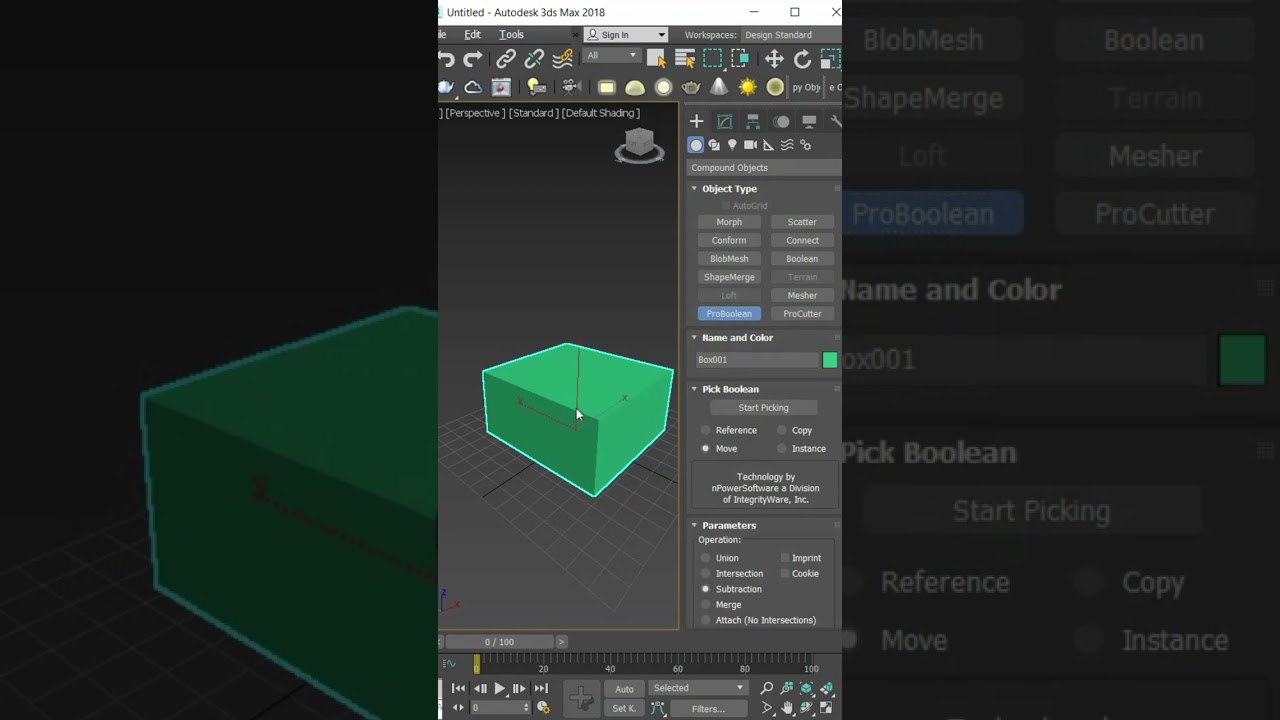Click the light bulb lister icon
1280x720 pixels.
point(536,87)
